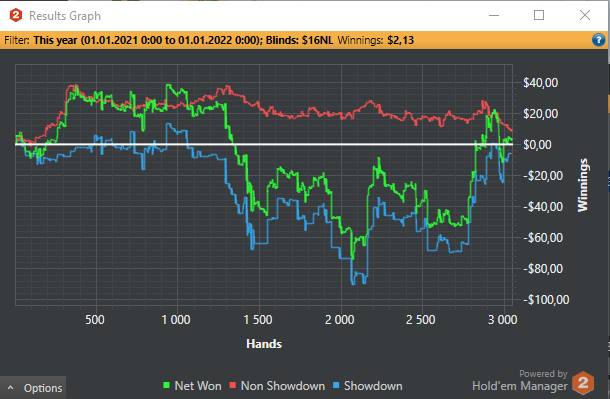
Task: Open the blue help question mark icon
Action: 599,40
